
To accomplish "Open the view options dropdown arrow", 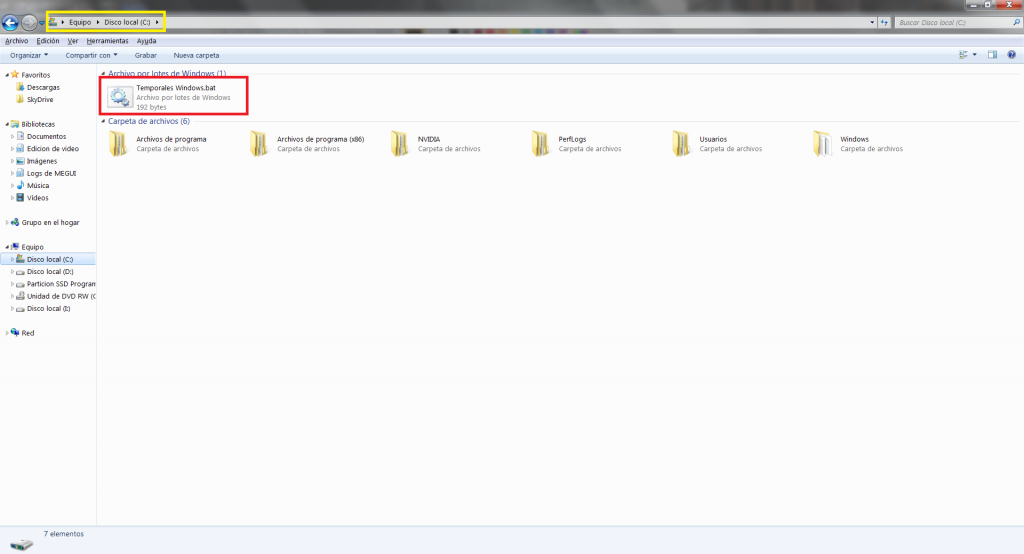I will click(974, 55).
